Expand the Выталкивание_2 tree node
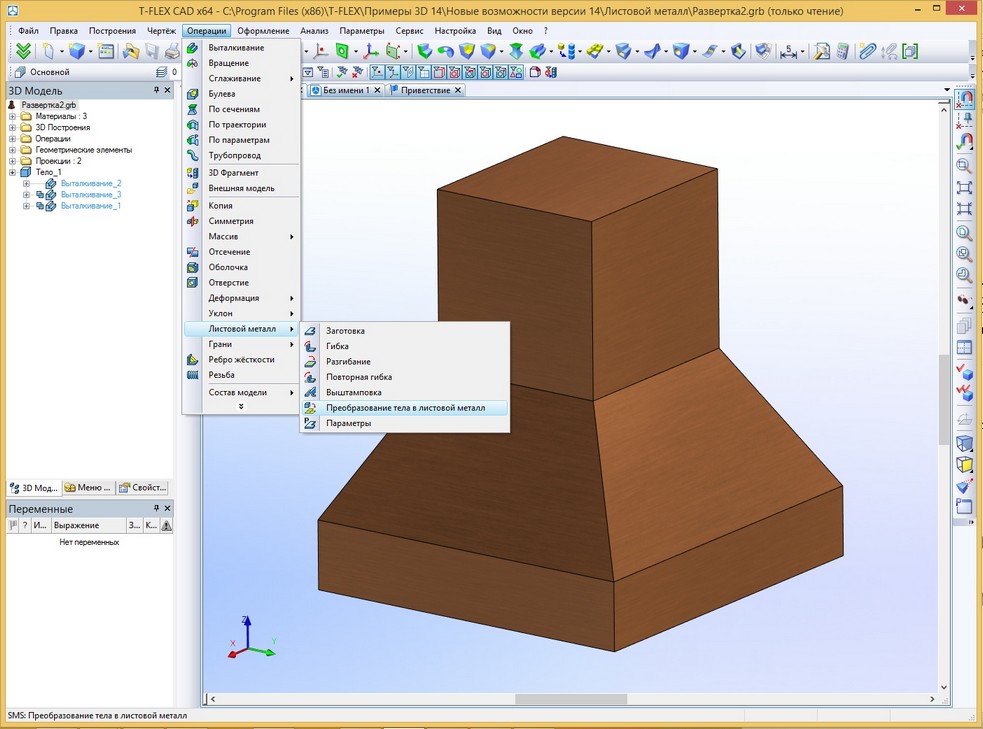 [x=27, y=183]
